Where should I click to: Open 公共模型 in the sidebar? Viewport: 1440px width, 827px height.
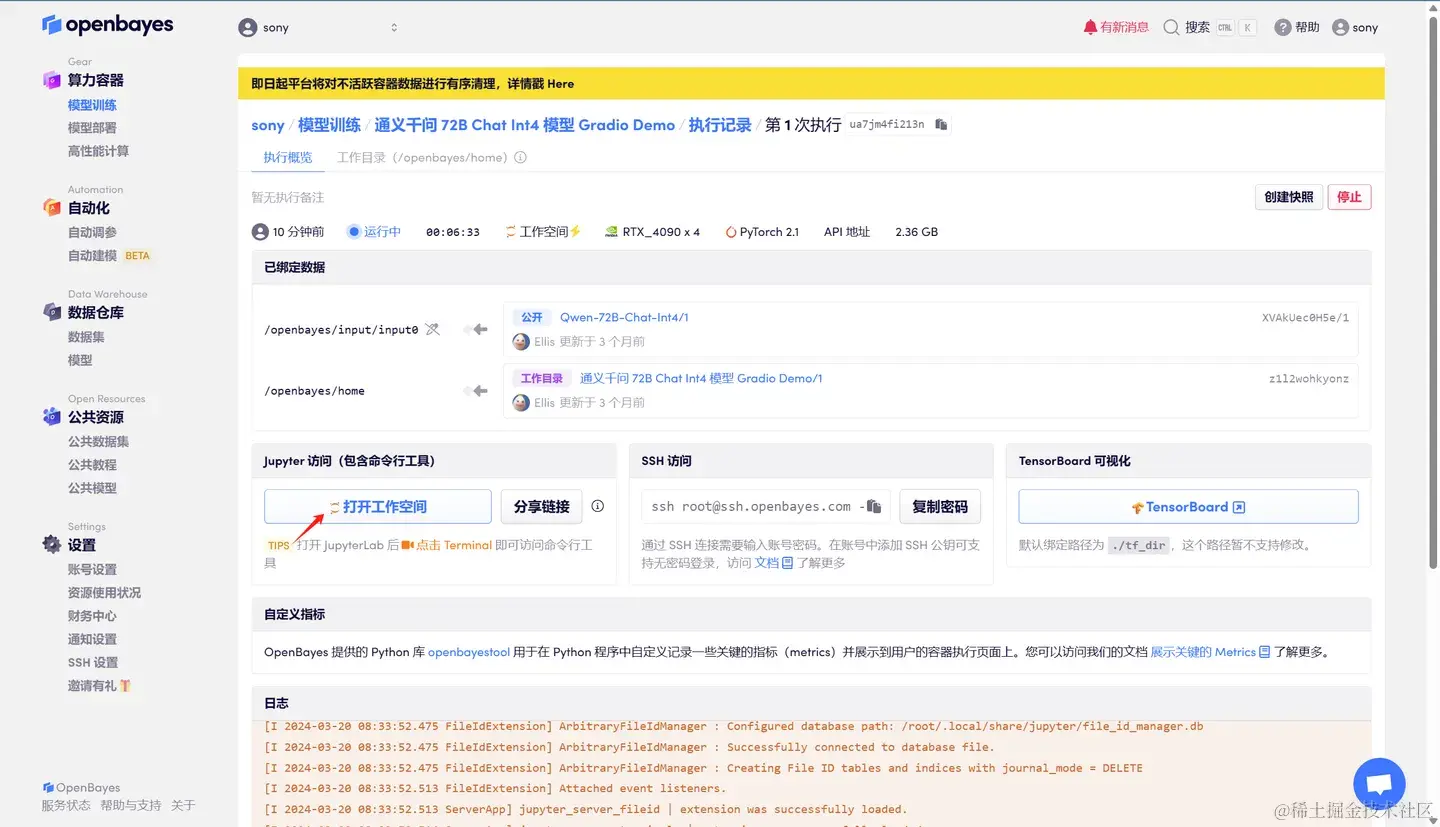[92, 488]
